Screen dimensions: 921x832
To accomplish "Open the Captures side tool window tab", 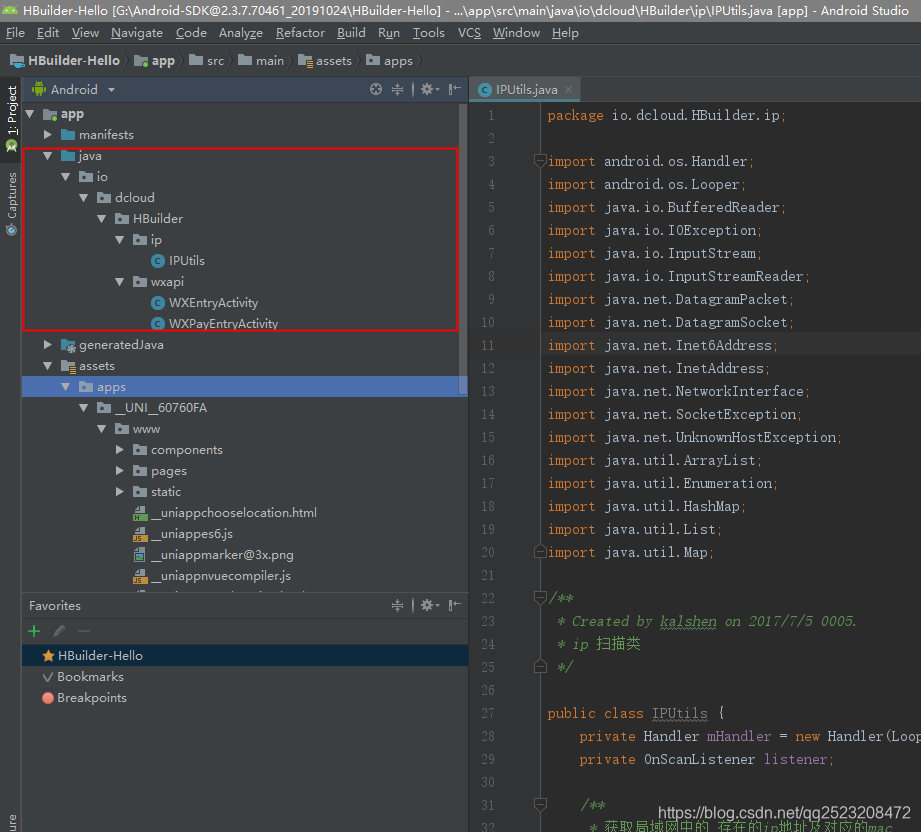I will tap(11, 203).
